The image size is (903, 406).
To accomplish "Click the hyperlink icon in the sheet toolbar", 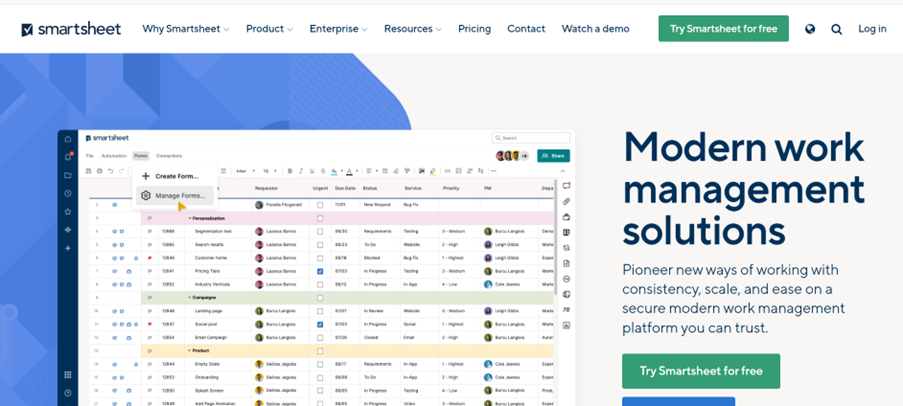I will click(x=447, y=171).
